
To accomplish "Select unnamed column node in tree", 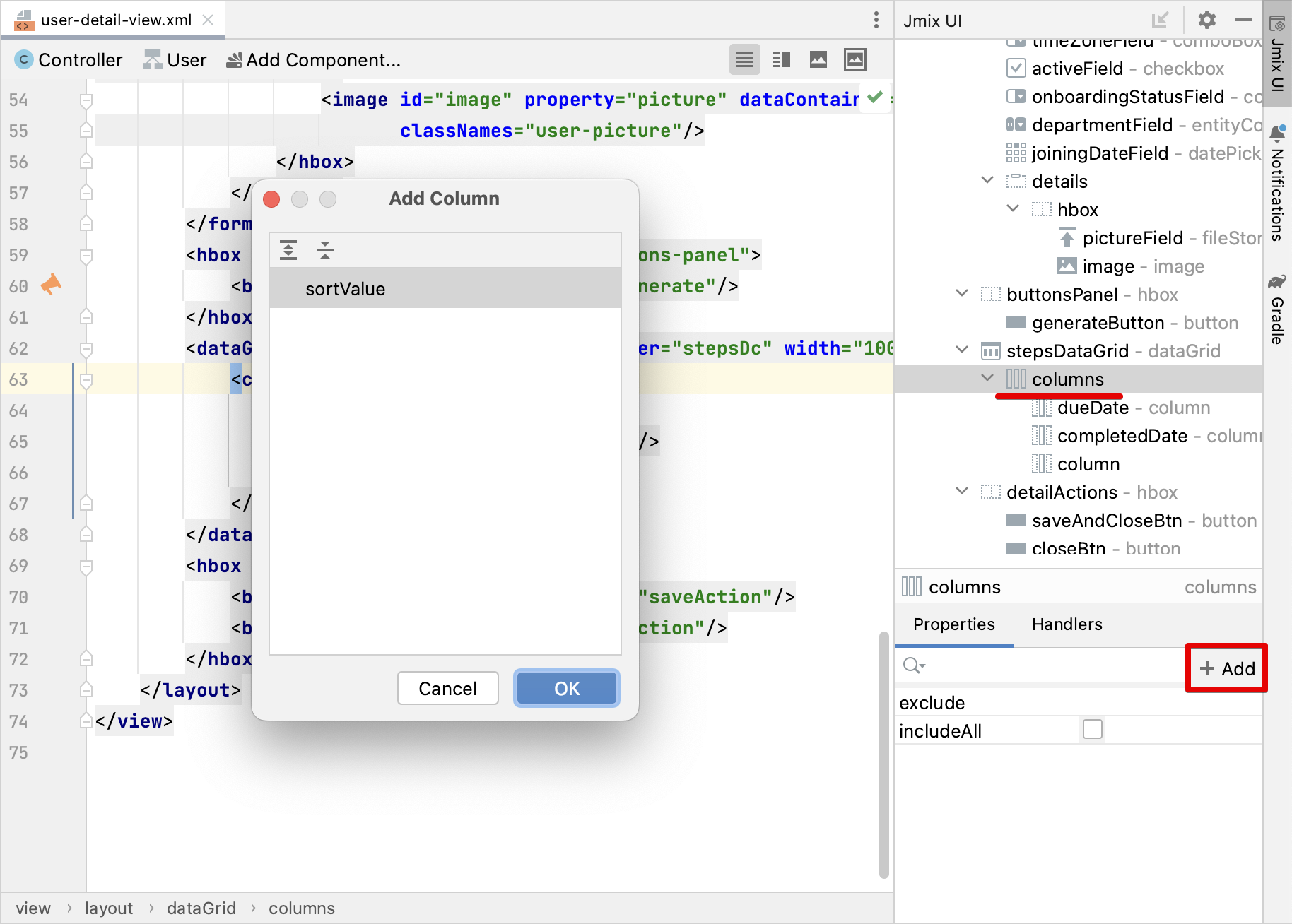I will (1076, 464).
